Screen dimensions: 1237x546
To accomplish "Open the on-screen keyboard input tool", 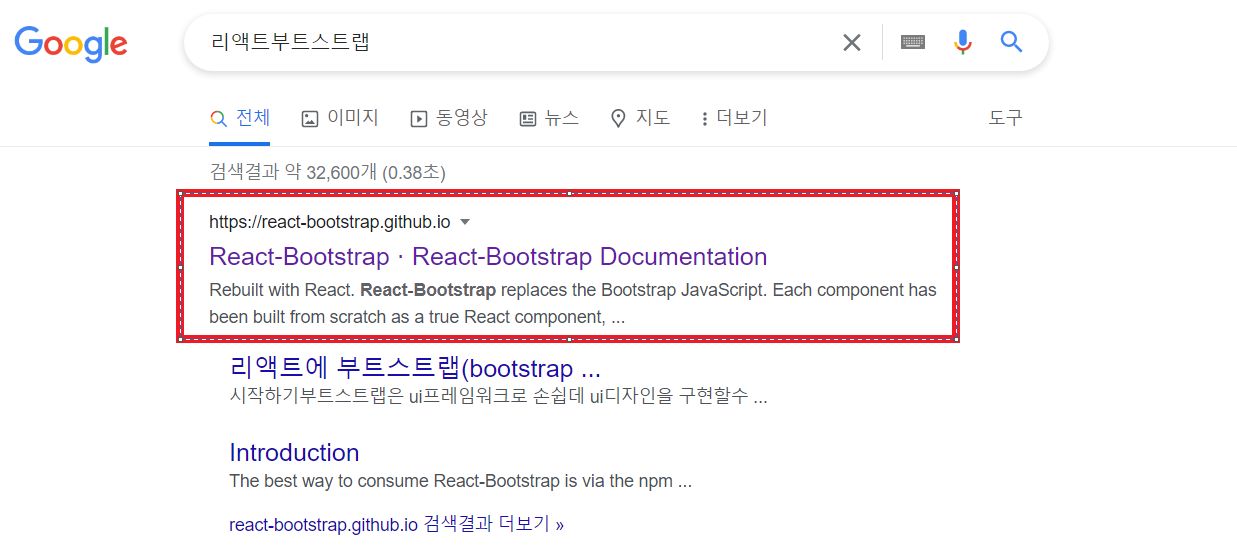I will [912, 42].
